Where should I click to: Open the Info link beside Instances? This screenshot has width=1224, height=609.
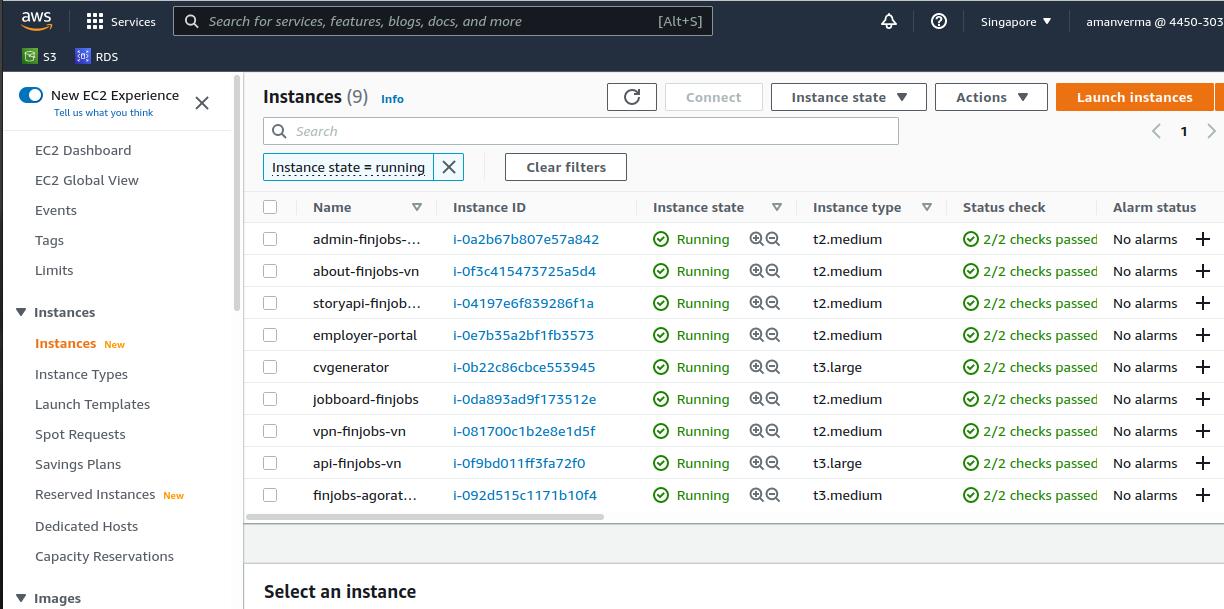click(x=392, y=99)
